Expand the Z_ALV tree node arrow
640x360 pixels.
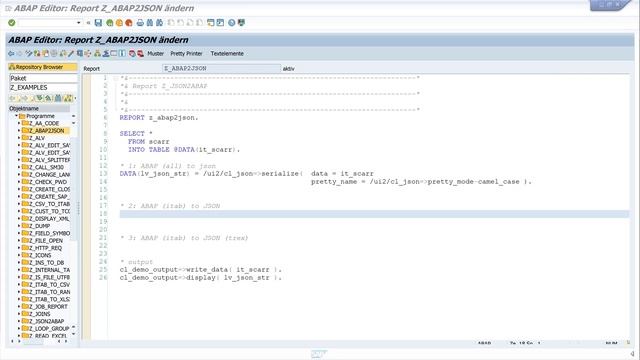tap(19, 138)
